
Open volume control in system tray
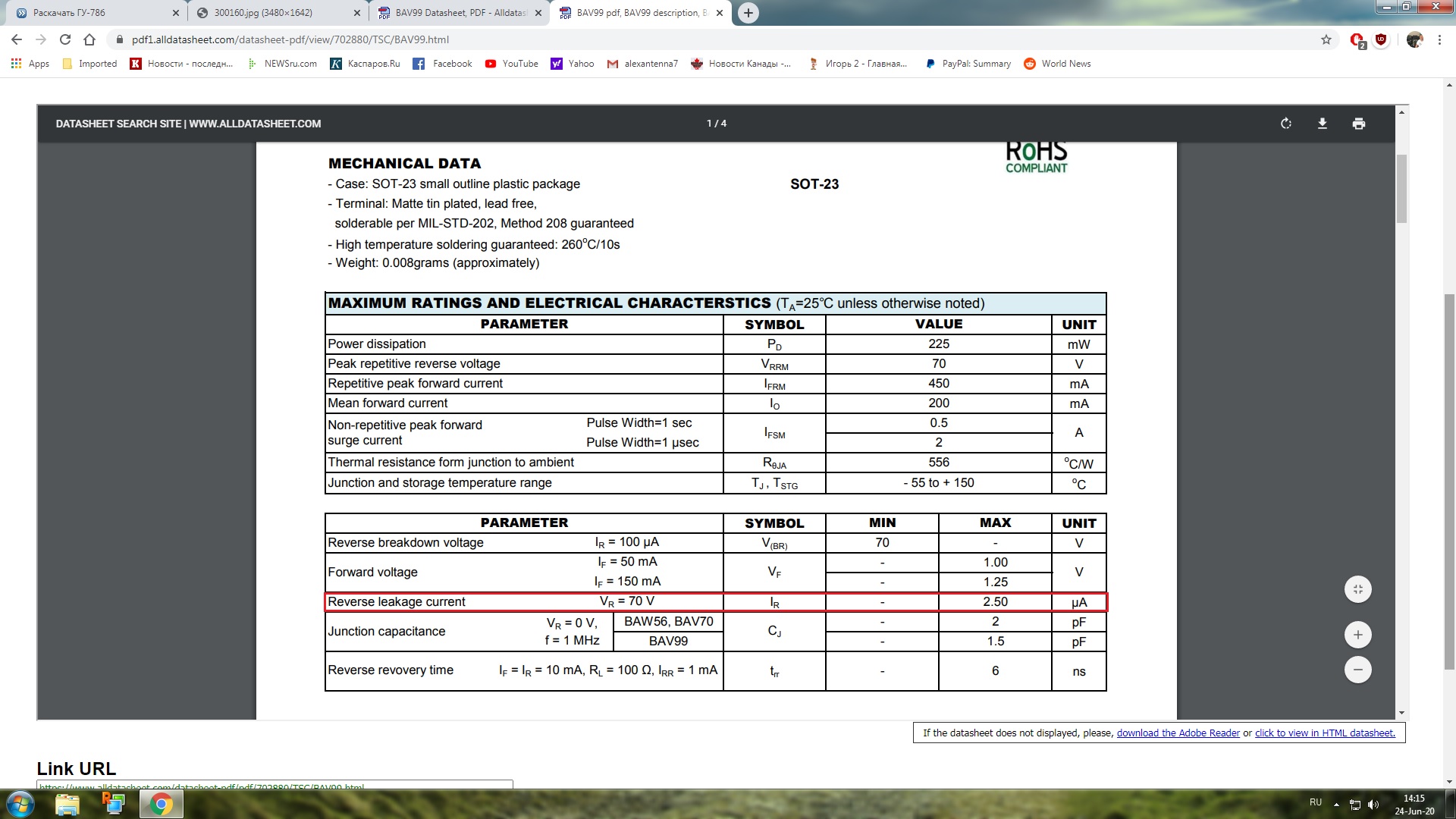tap(1373, 805)
